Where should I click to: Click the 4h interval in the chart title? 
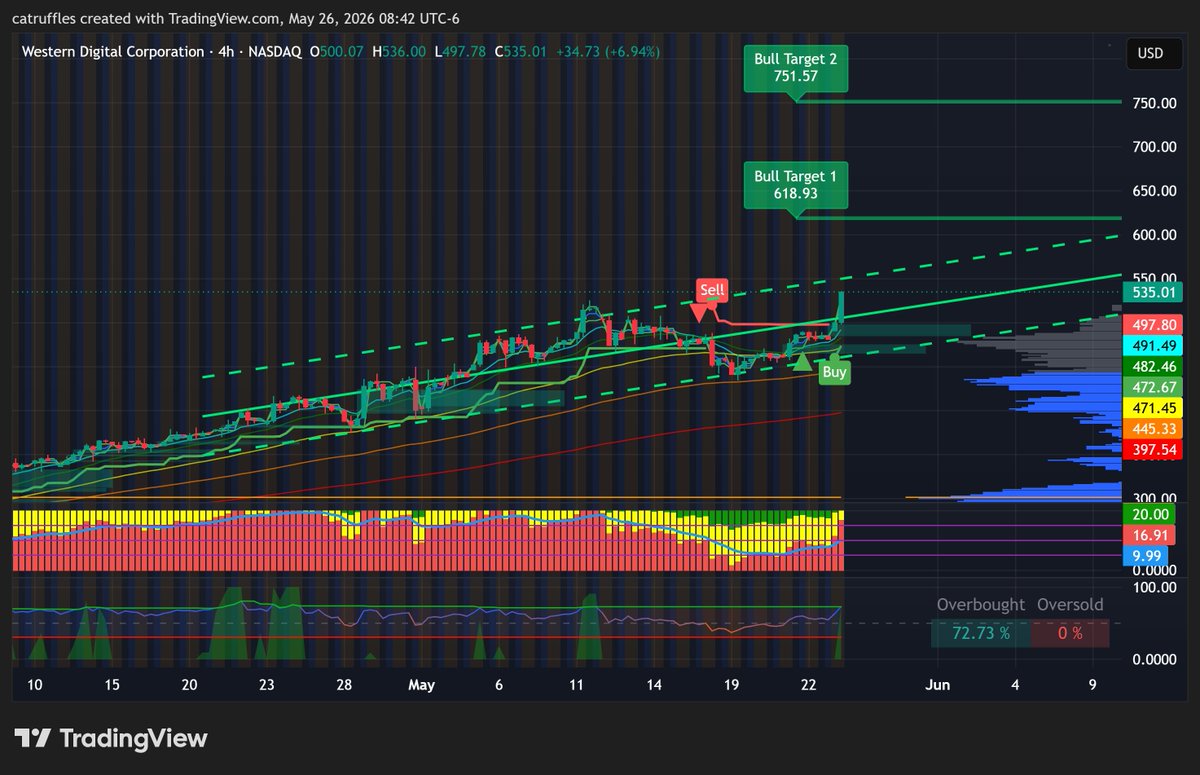225,52
